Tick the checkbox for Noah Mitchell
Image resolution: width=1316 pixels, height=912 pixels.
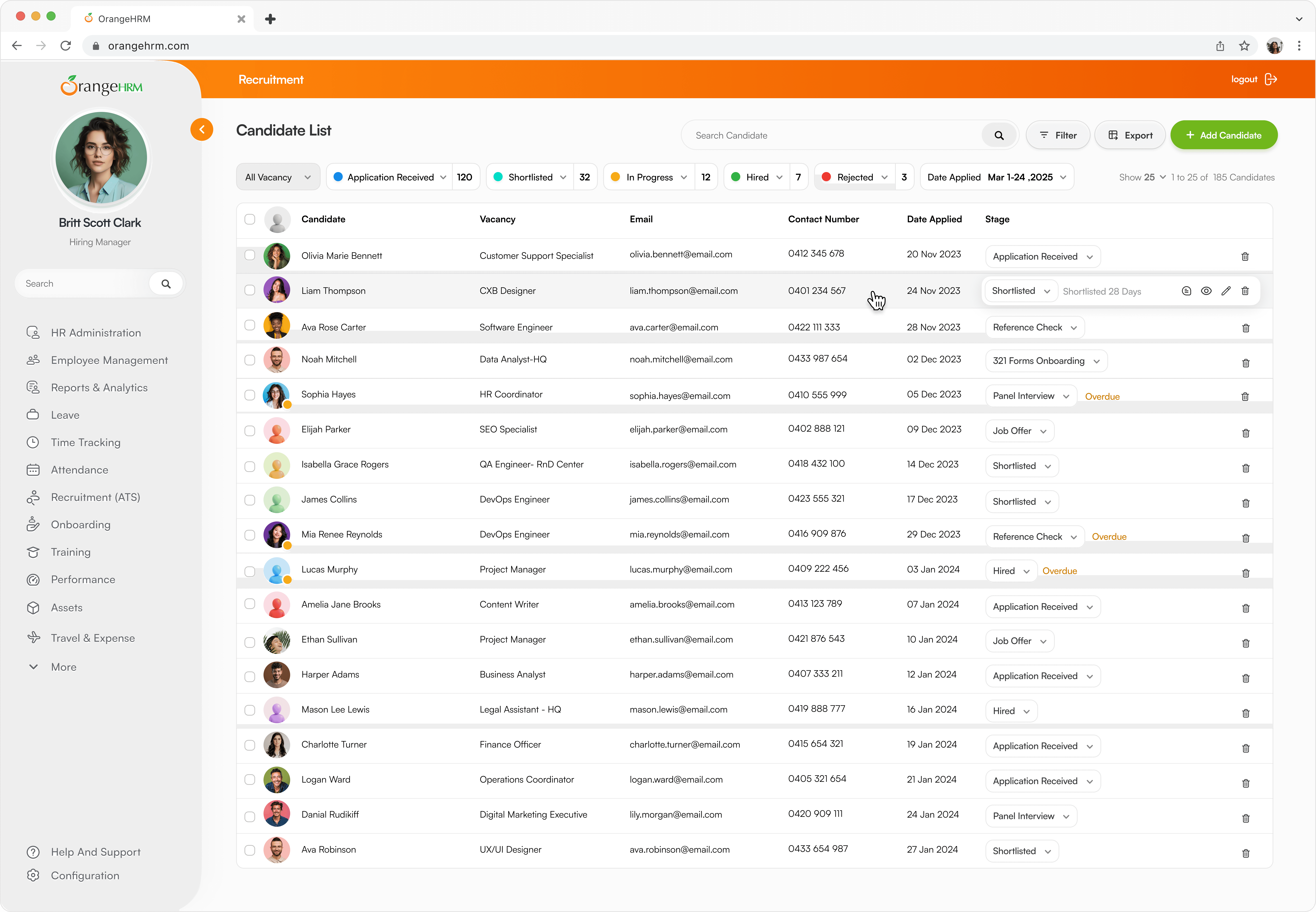pyautogui.click(x=250, y=360)
